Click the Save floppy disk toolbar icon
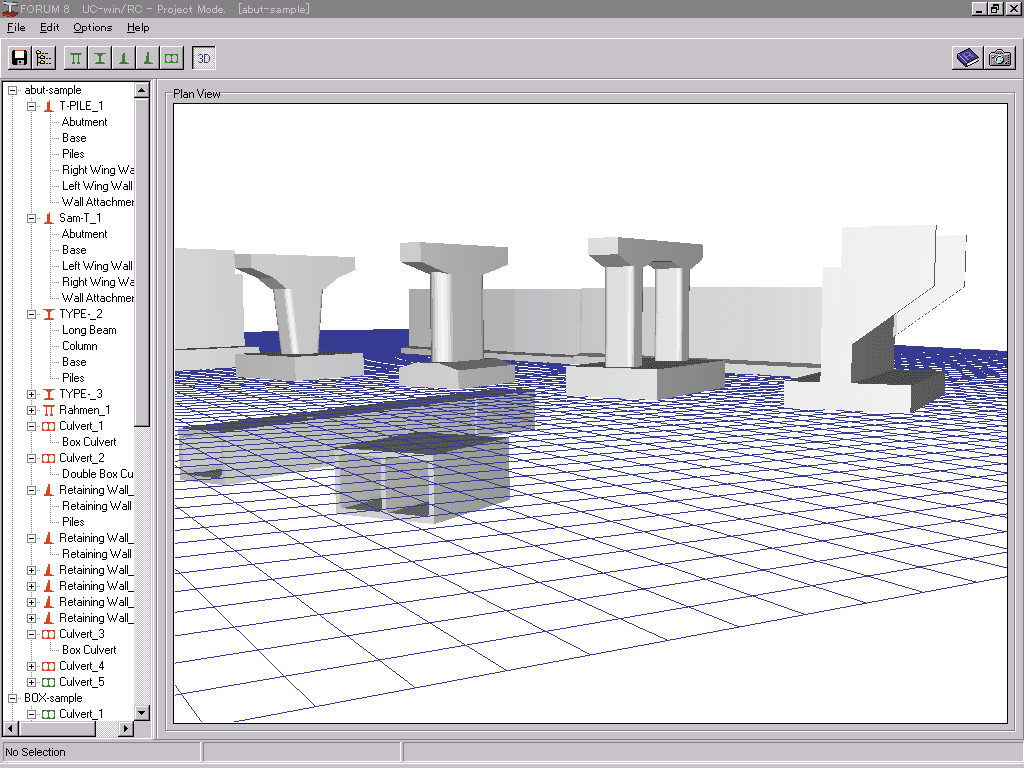Viewport: 1024px width, 768px height. click(x=19, y=59)
